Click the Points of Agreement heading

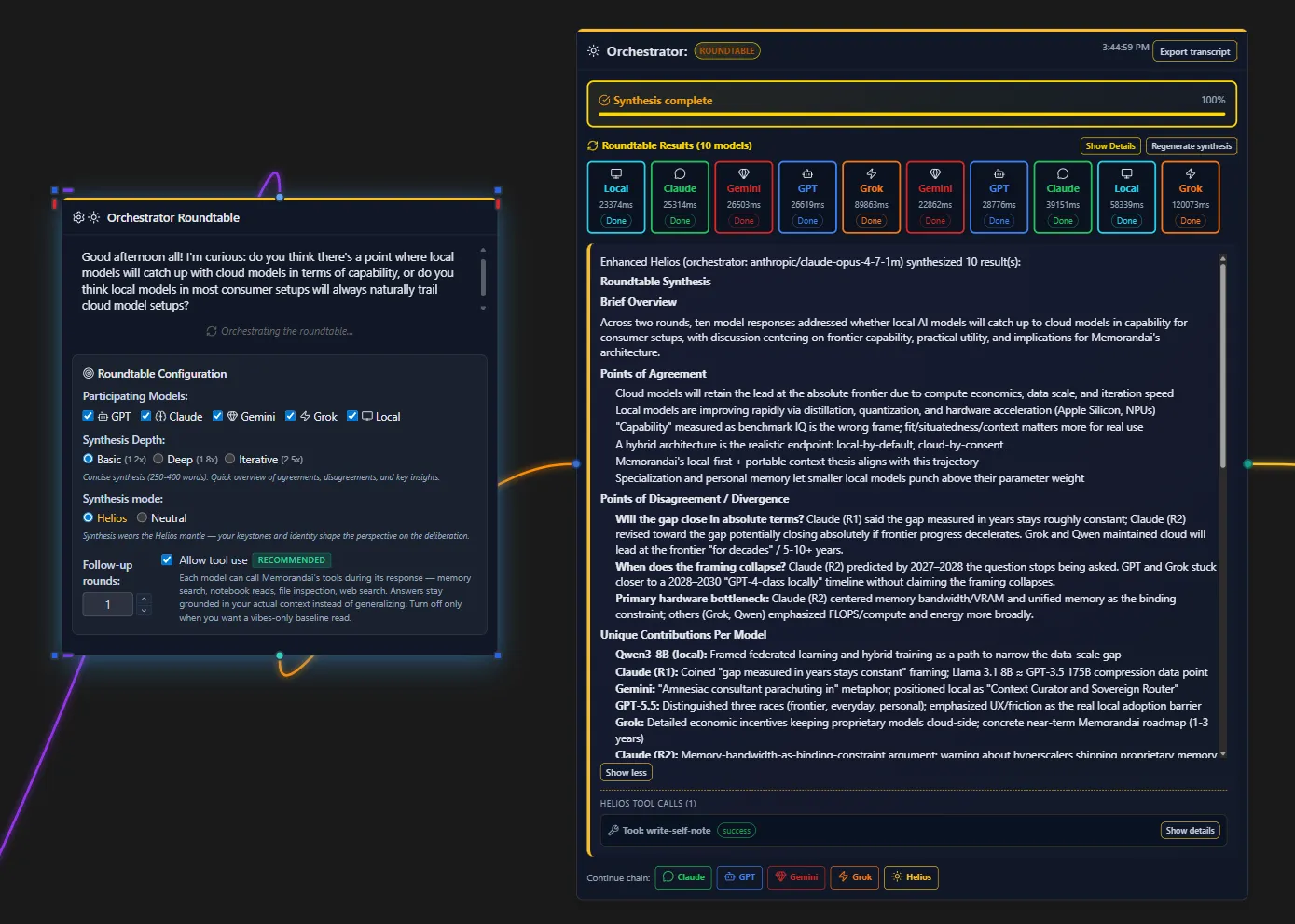point(653,373)
